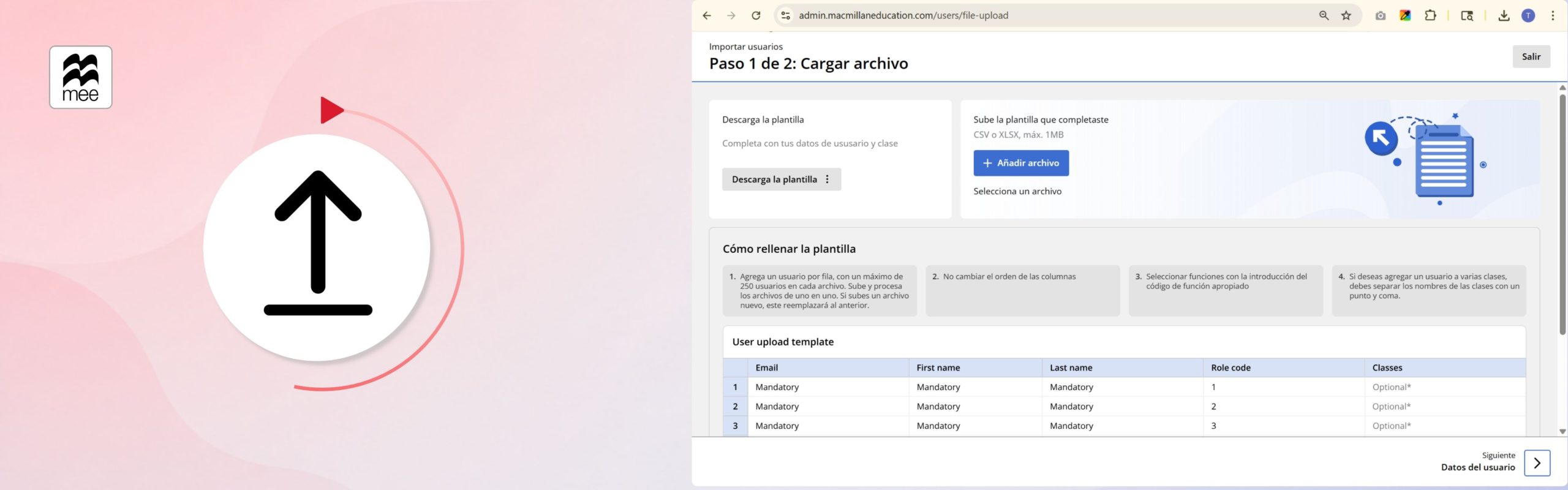Reload the page
Screen dimensions: 1568x490
pos(756,16)
